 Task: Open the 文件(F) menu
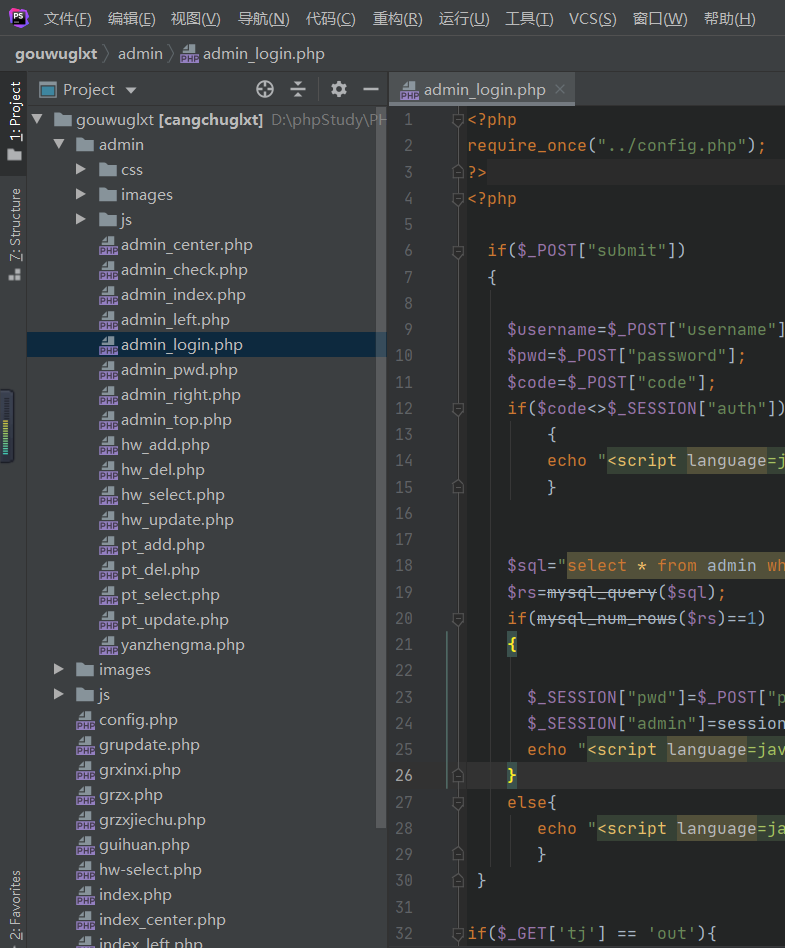(x=67, y=19)
